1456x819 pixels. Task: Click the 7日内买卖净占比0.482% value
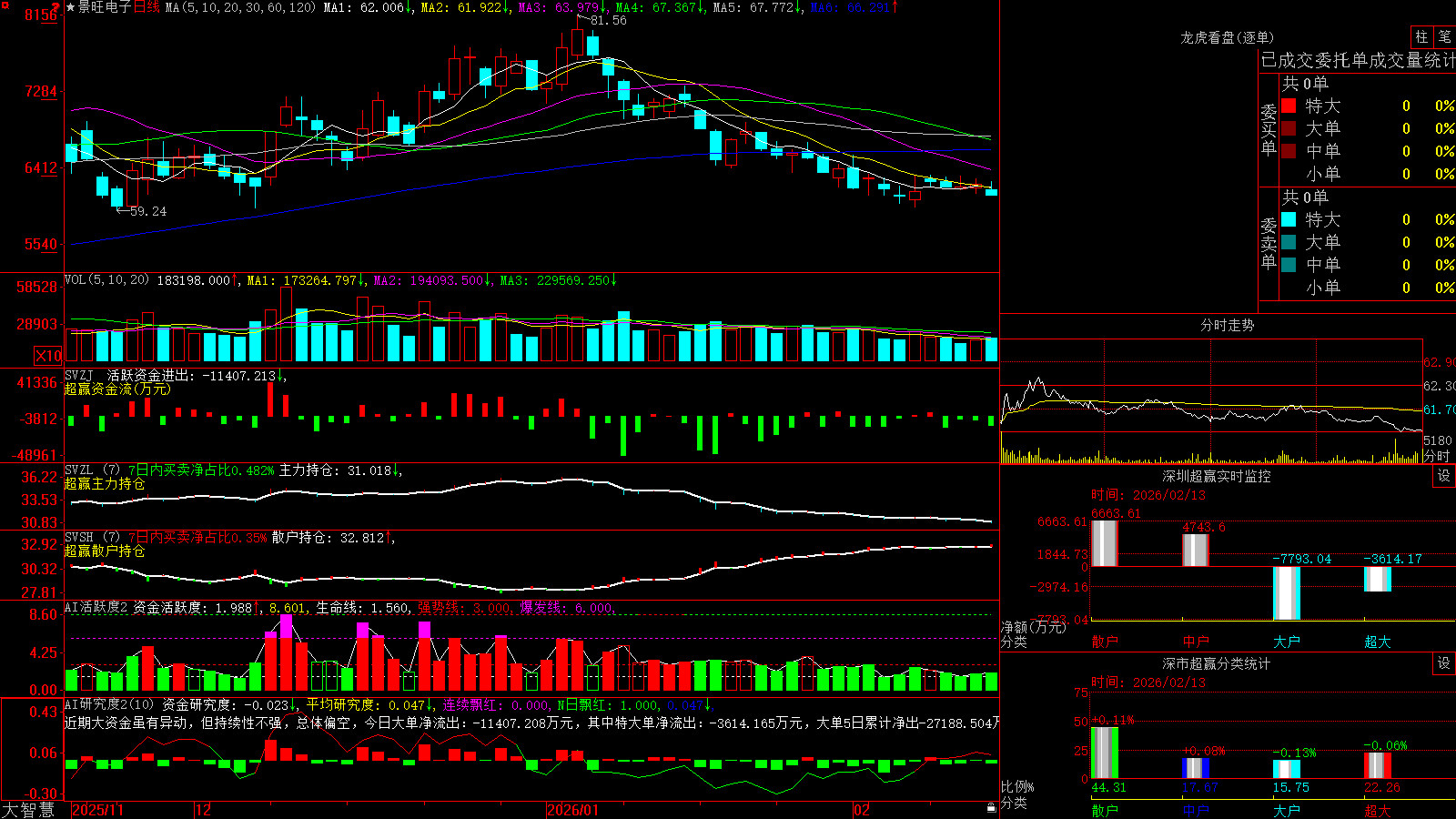(x=201, y=470)
